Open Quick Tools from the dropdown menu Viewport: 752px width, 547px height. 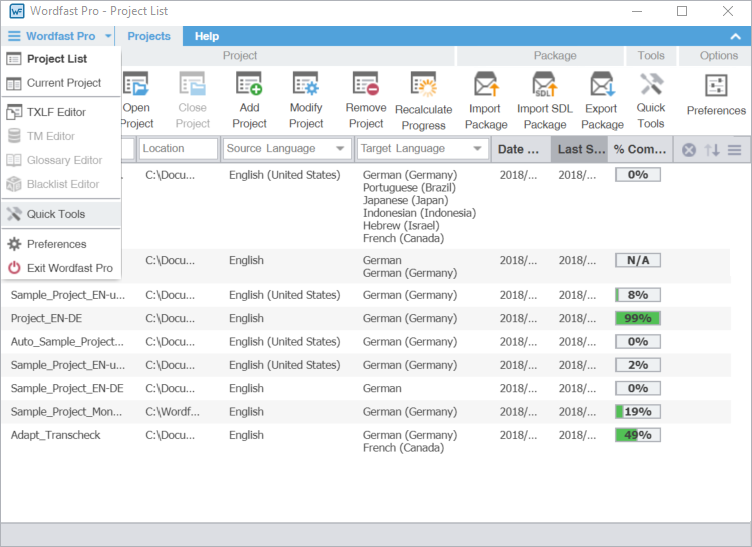tap(61, 214)
